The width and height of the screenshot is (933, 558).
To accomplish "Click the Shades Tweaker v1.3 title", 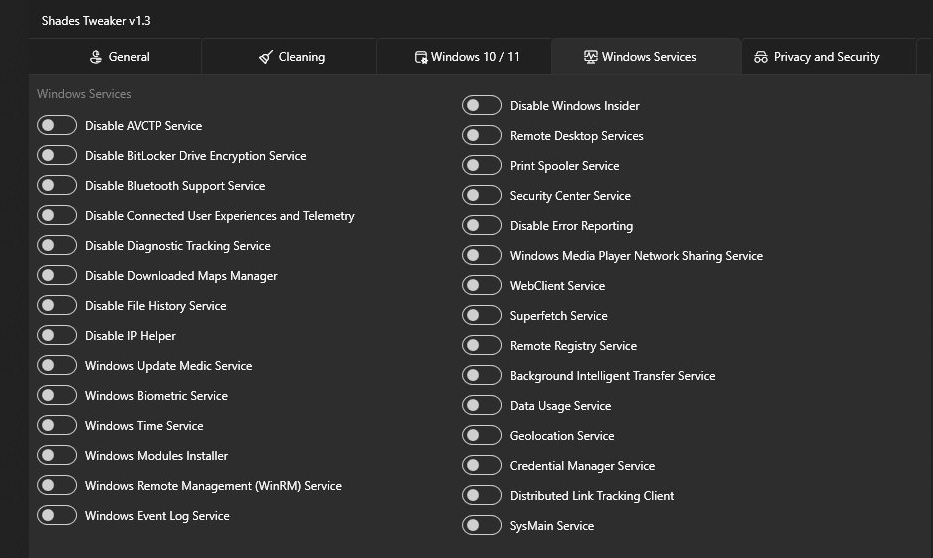I will point(96,21).
